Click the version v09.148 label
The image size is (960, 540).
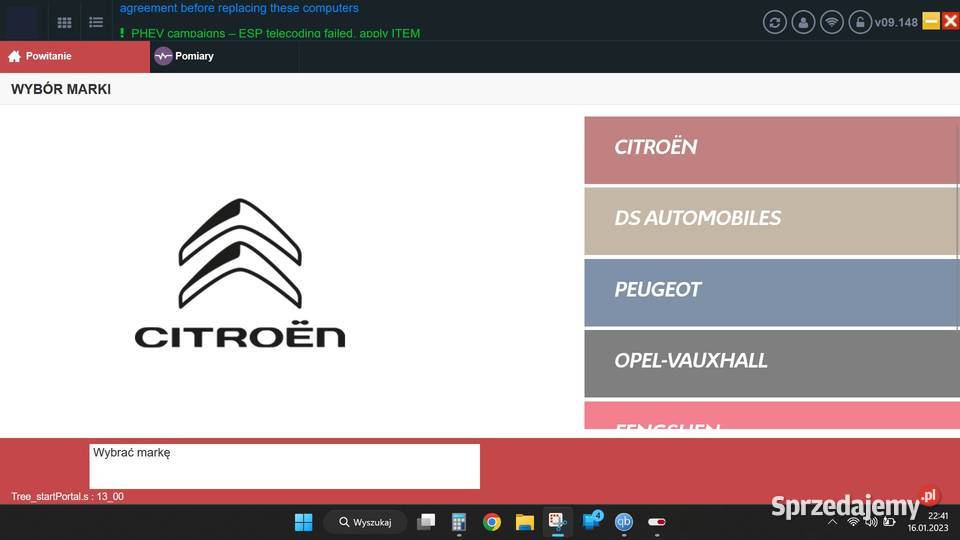tap(896, 23)
